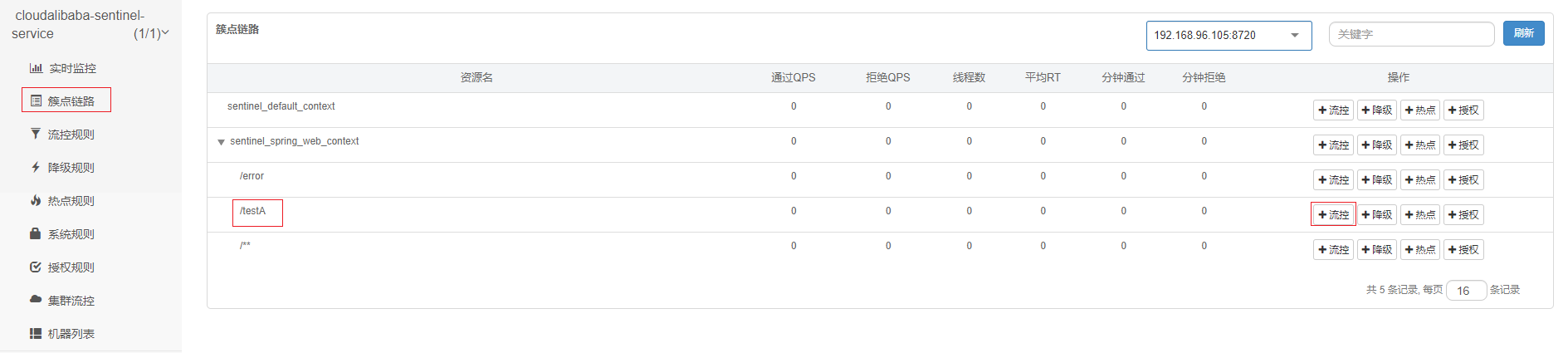The width and height of the screenshot is (1568, 353).
Task: Add 降级 rule for /error row
Action: pyautogui.click(x=1377, y=179)
